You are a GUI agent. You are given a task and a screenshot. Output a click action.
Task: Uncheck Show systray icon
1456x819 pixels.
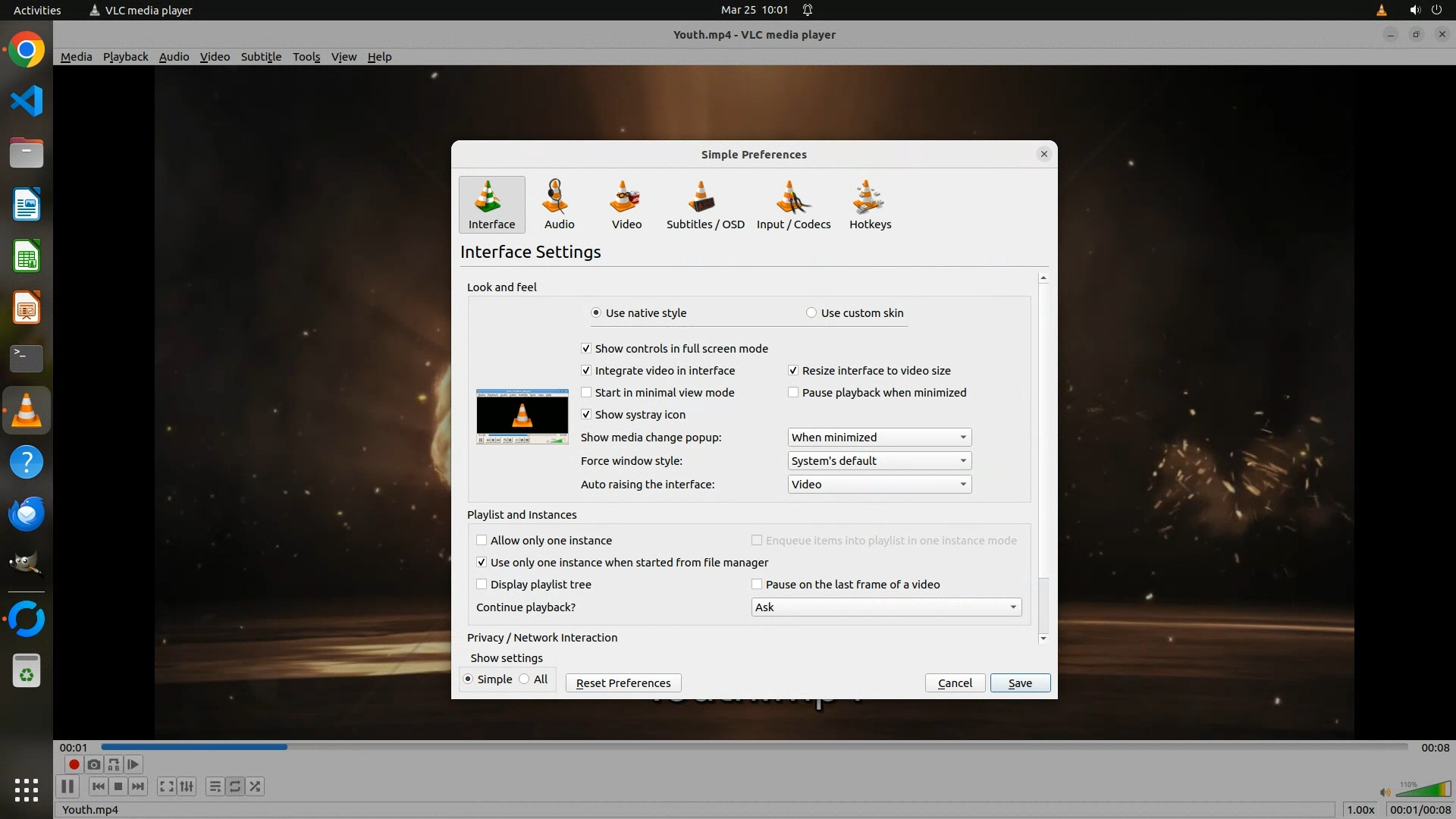click(x=586, y=415)
